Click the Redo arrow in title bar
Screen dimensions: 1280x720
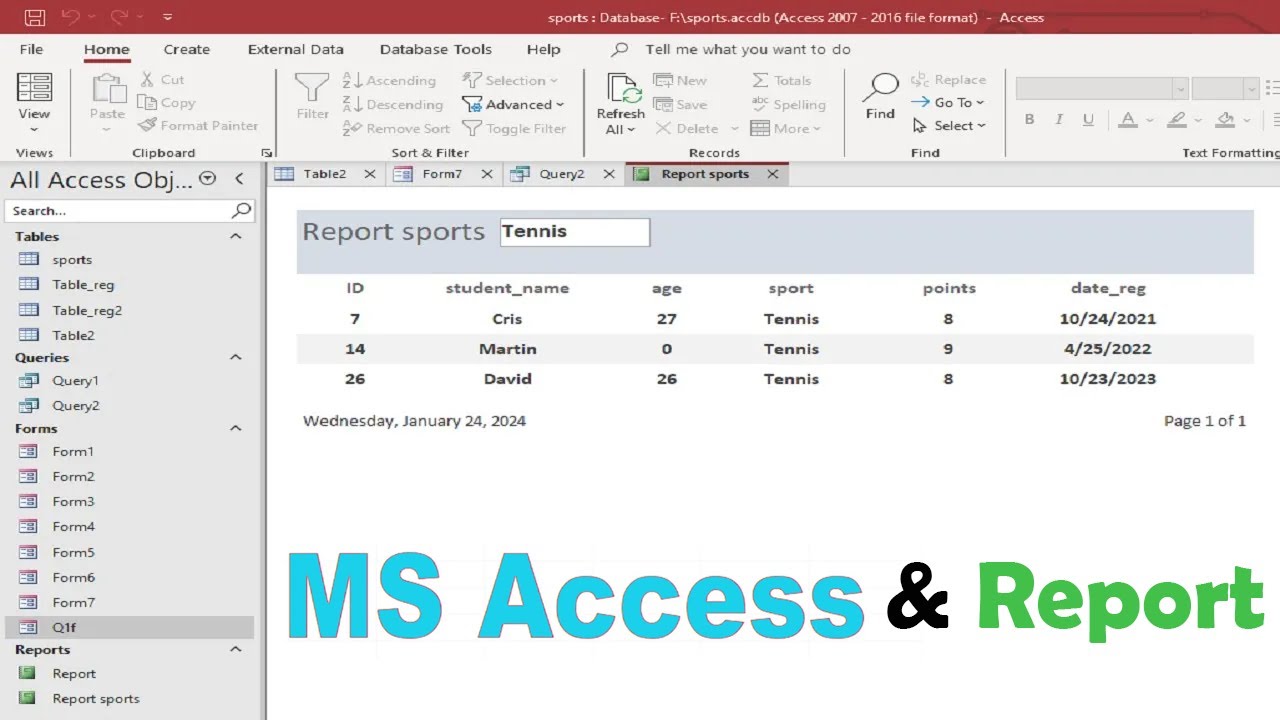(118, 17)
